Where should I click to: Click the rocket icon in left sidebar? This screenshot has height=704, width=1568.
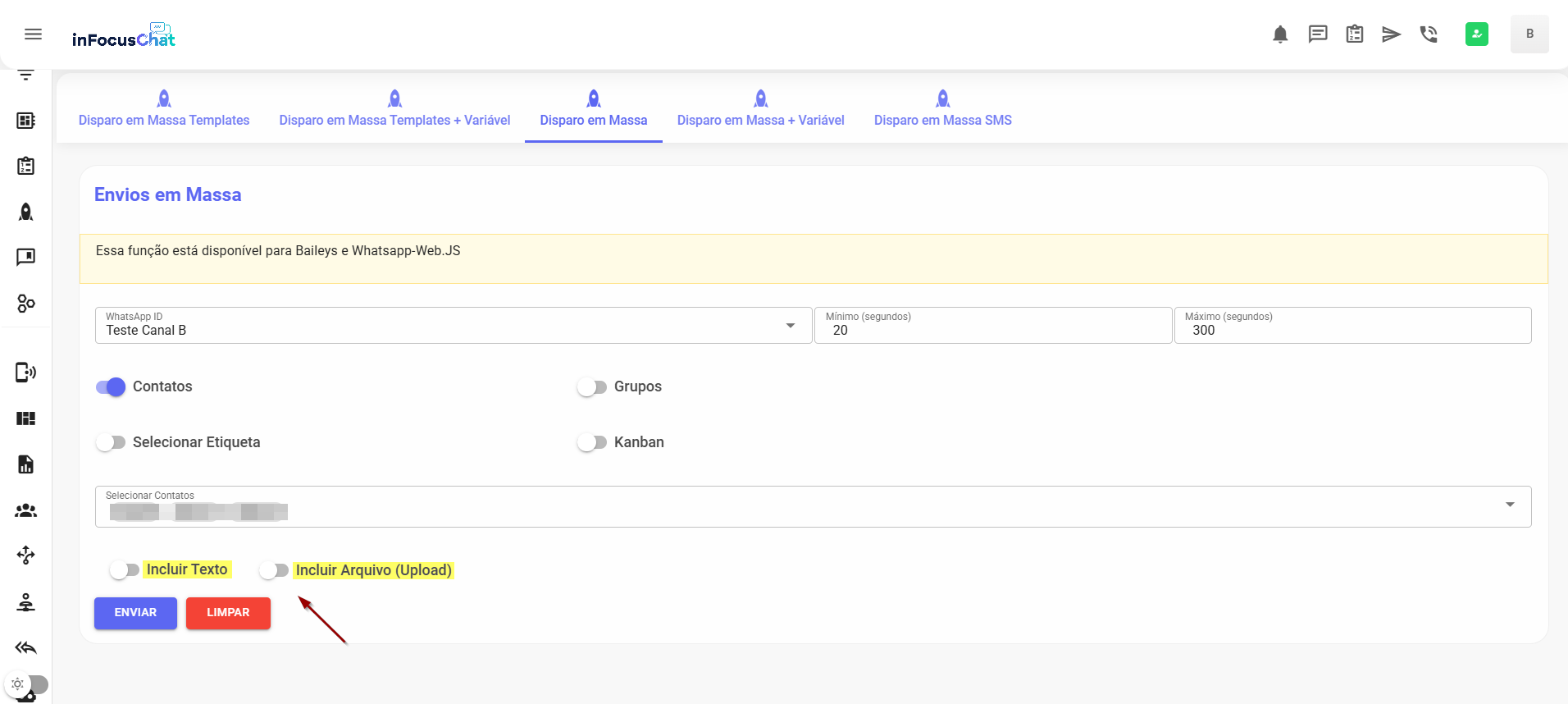26,213
